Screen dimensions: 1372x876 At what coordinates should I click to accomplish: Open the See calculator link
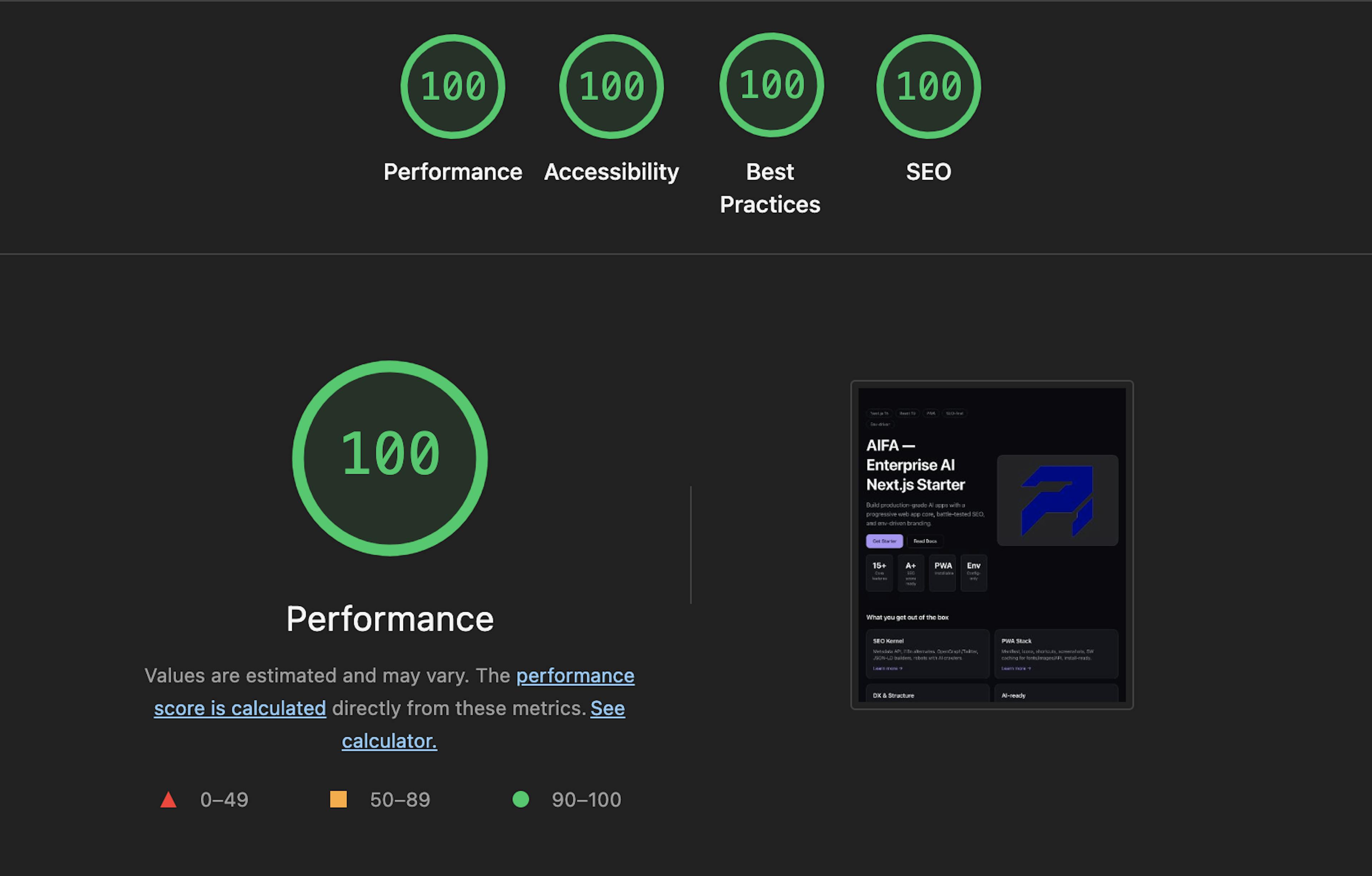389,740
